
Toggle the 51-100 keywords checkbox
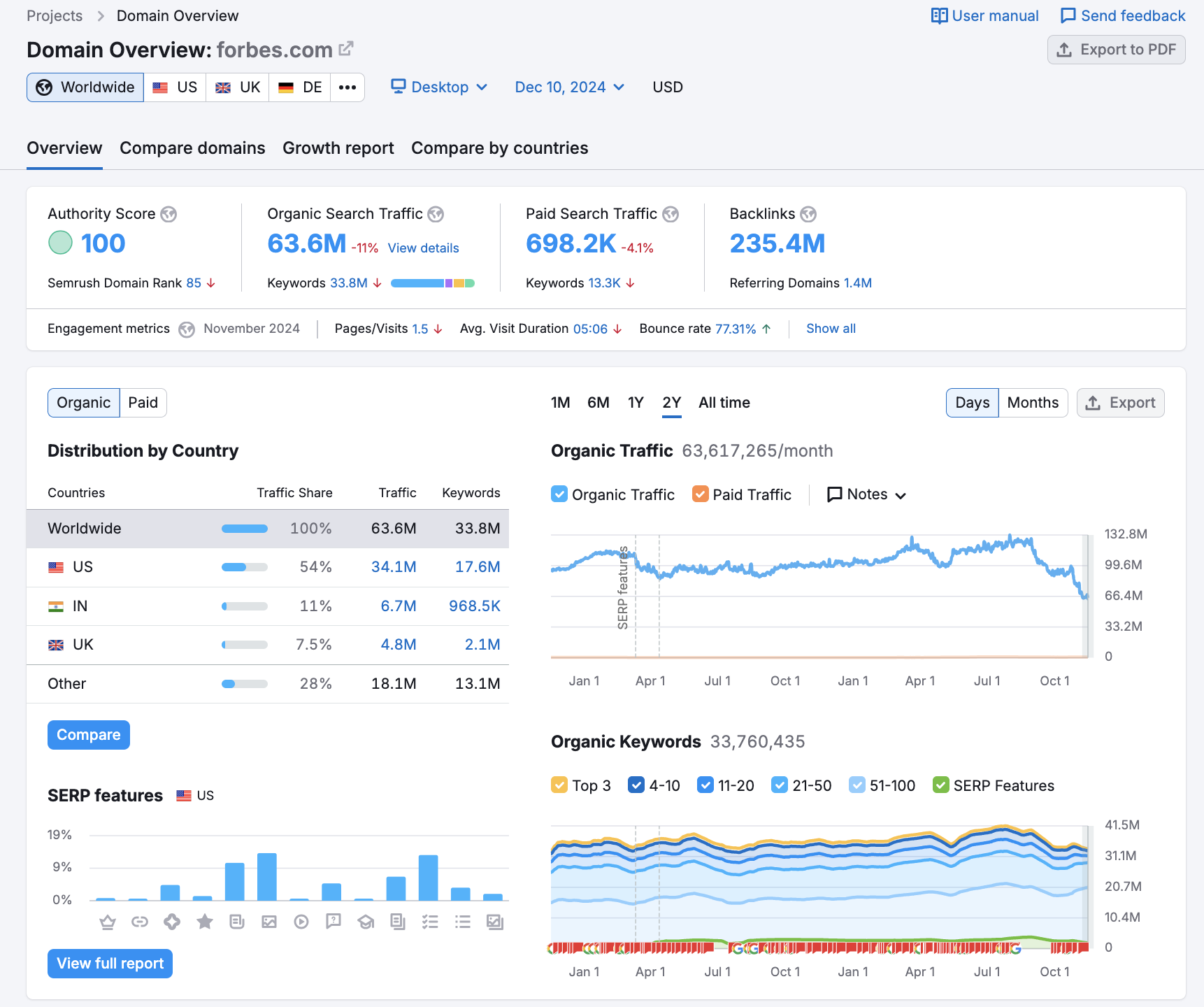pyautogui.click(x=857, y=785)
